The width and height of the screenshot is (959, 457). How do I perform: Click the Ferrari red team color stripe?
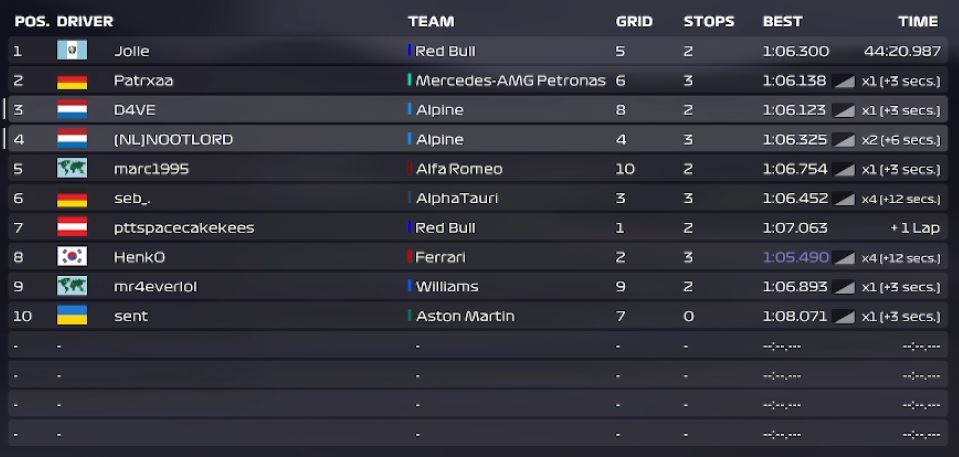pos(410,256)
